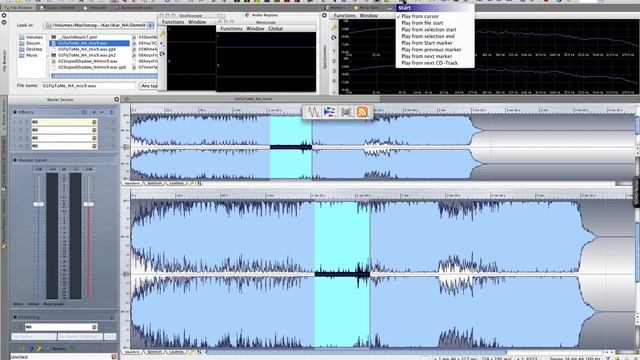The image size is (640, 360).
Task: Switch to the Background tasks tab
Action: tap(135, 8)
